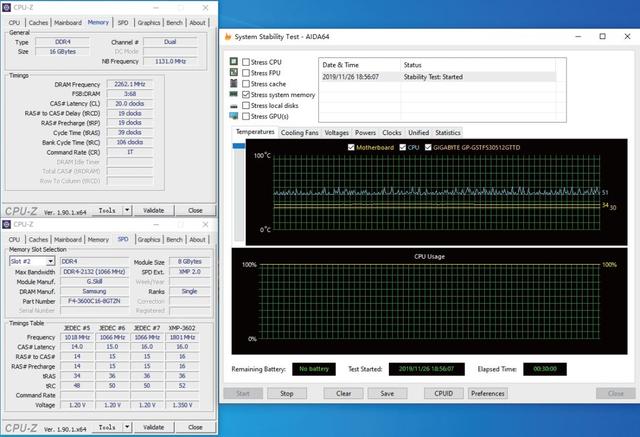Click the GPU monitor icon in AIDA64
The width and height of the screenshot is (640, 437).
tap(233, 116)
